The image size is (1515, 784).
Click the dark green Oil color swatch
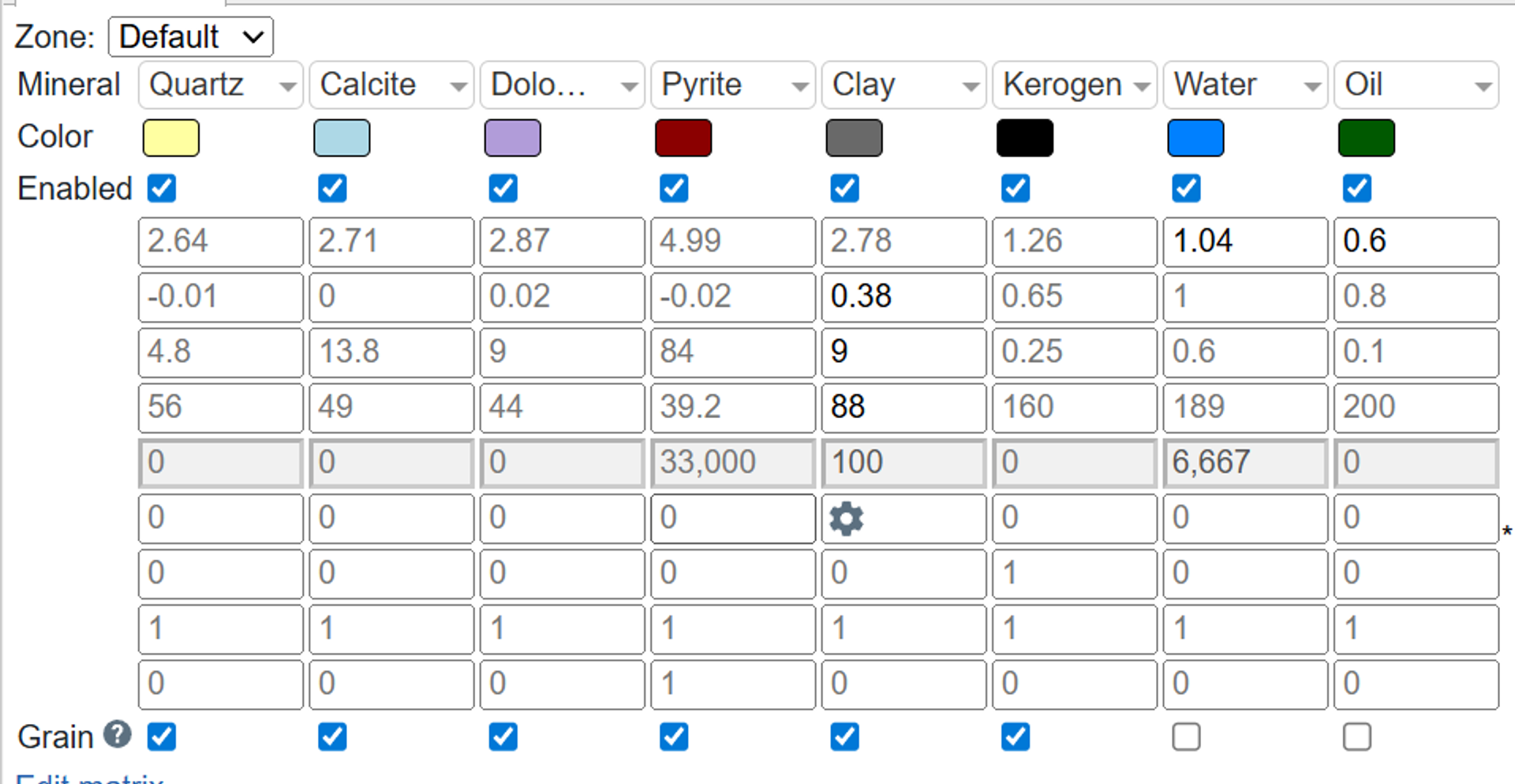[x=1366, y=137]
